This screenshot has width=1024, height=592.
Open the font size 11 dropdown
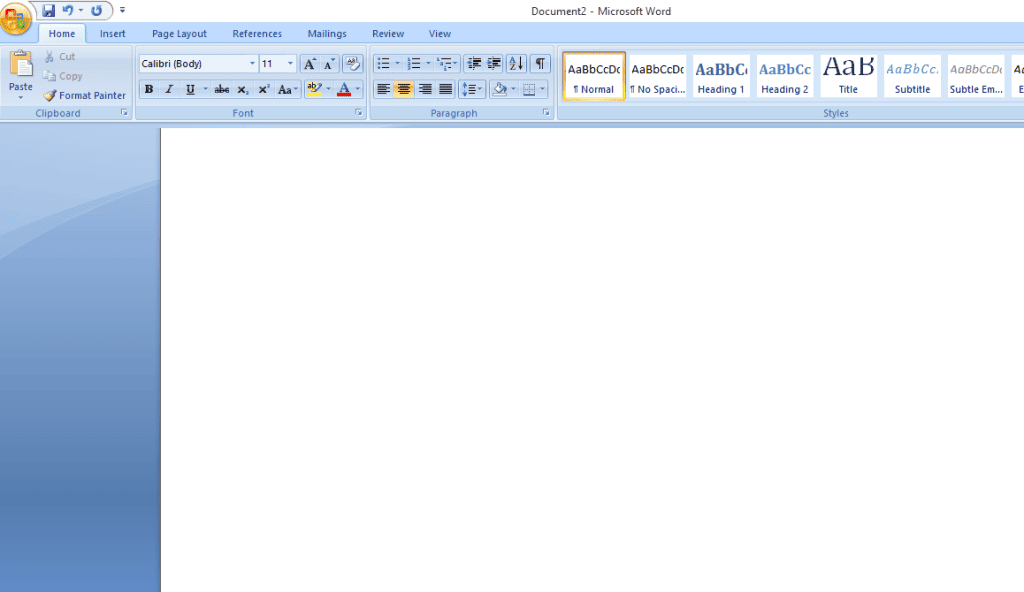(291, 63)
